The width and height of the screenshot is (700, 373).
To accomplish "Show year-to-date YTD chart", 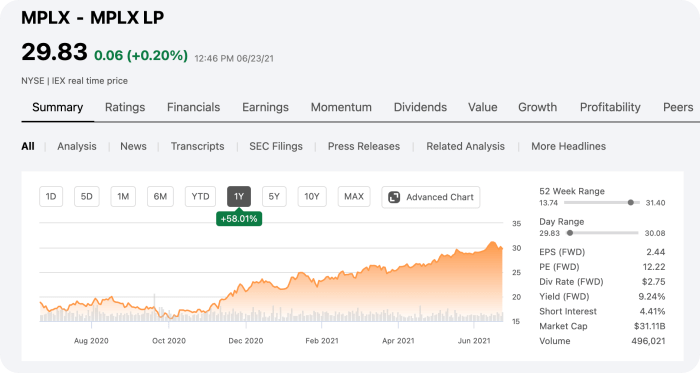I will click(x=200, y=196).
